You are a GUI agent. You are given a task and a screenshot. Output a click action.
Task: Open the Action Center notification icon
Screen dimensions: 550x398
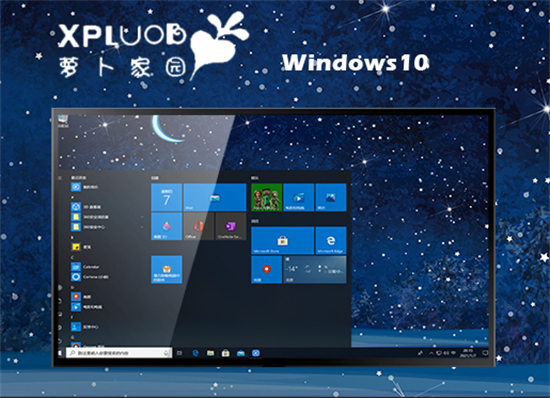click(485, 353)
